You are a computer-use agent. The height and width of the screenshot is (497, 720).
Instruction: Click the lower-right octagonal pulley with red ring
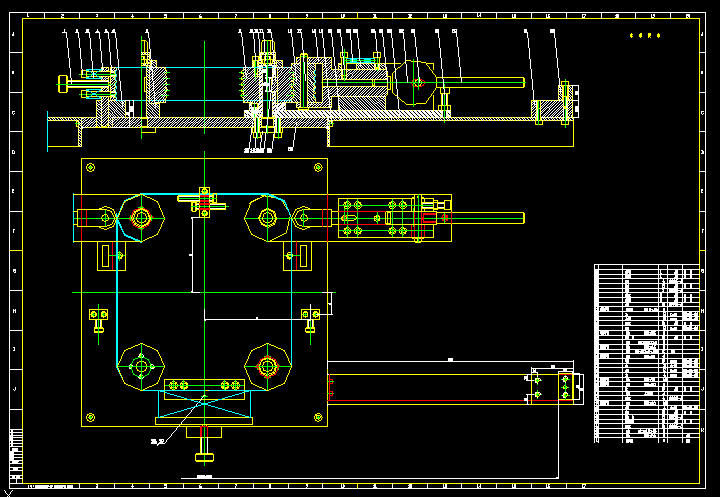tap(267, 366)
